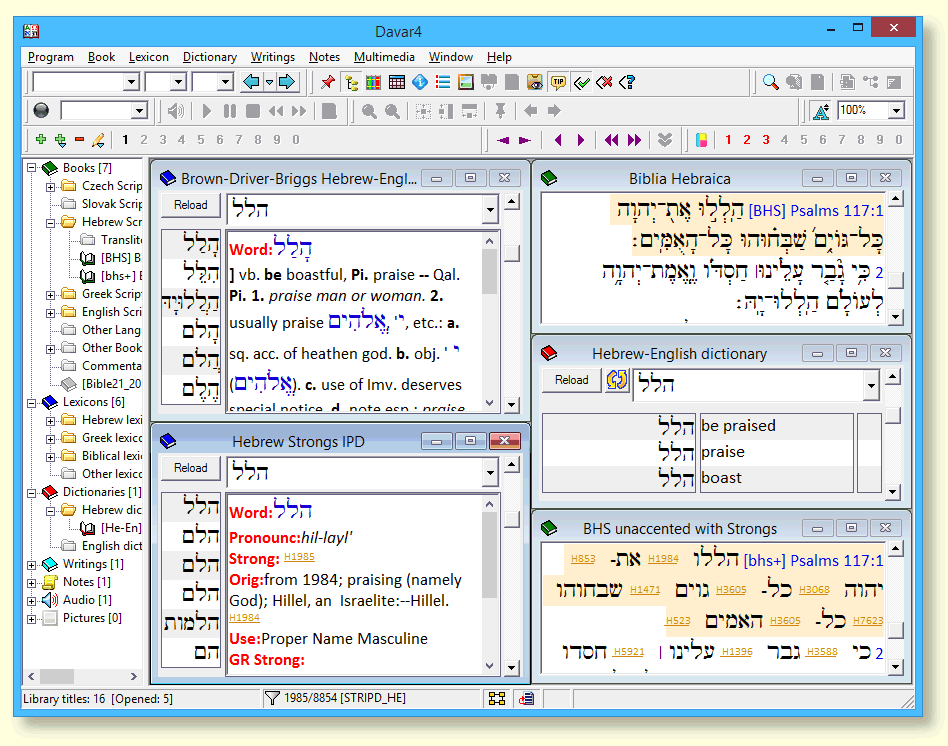This screenshot has height=746, width=948.
Task: Open the Dictionary menu
Action: (210, 57)
